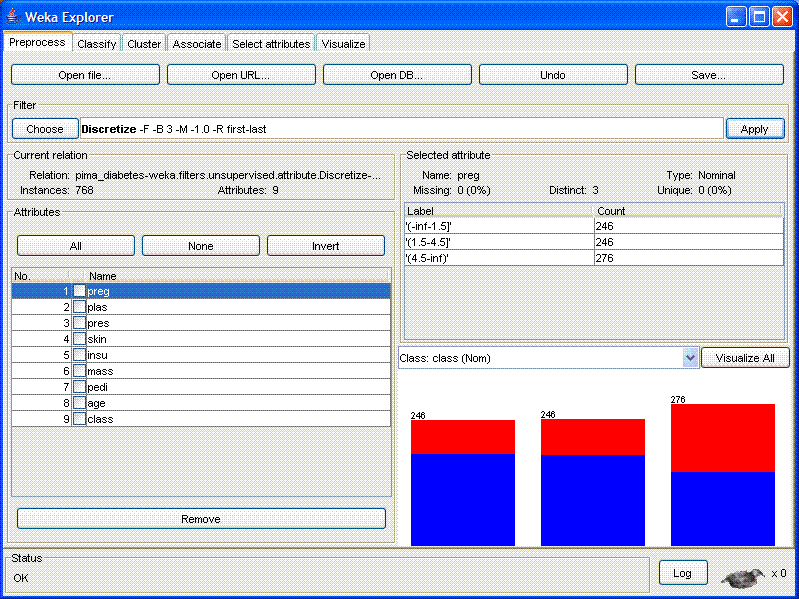Image resolution: width=799 pixels, height=599 pixels.
Task: Click Choose to pick a filter
Action: click(x=45, y=129)
